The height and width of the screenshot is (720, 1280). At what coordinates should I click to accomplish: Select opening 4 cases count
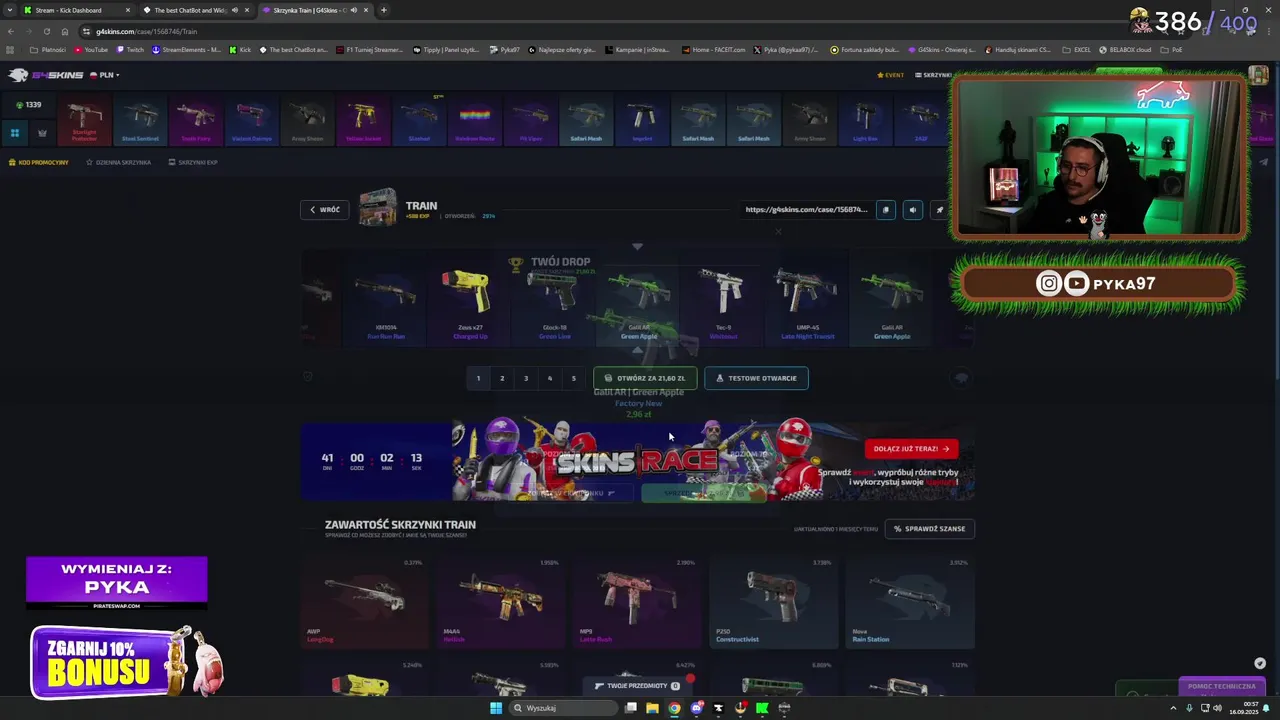550,378
